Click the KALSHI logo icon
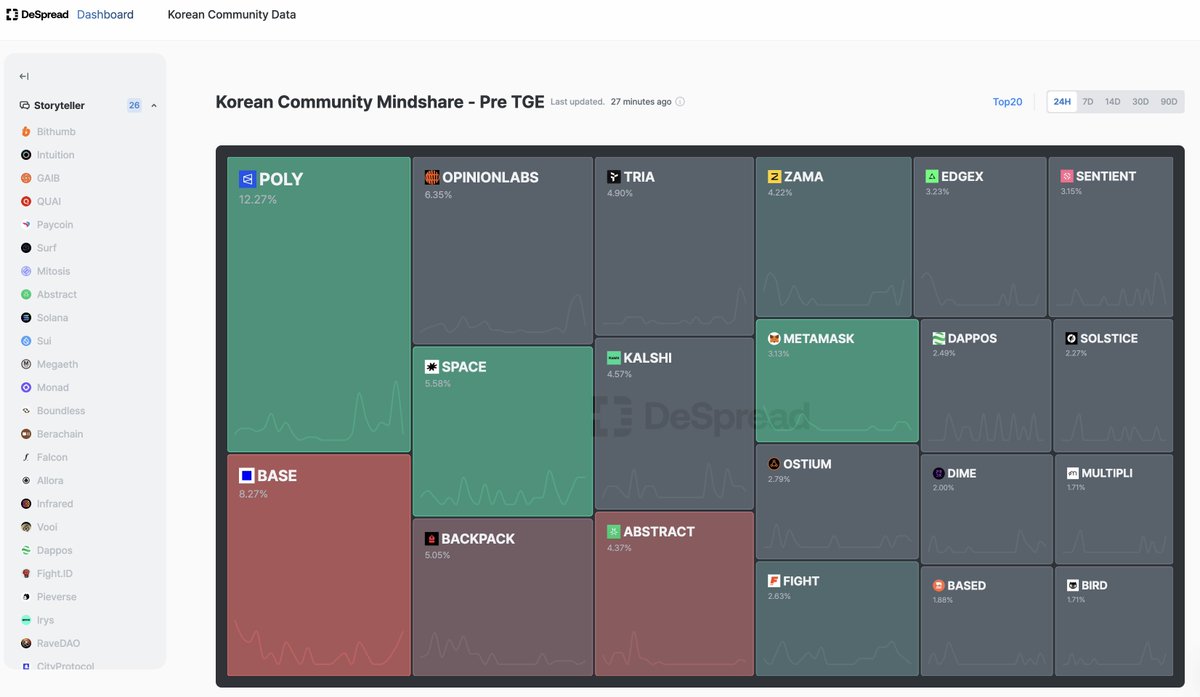The width and height of the screenshot is (1200, 697). coord(613,358)
